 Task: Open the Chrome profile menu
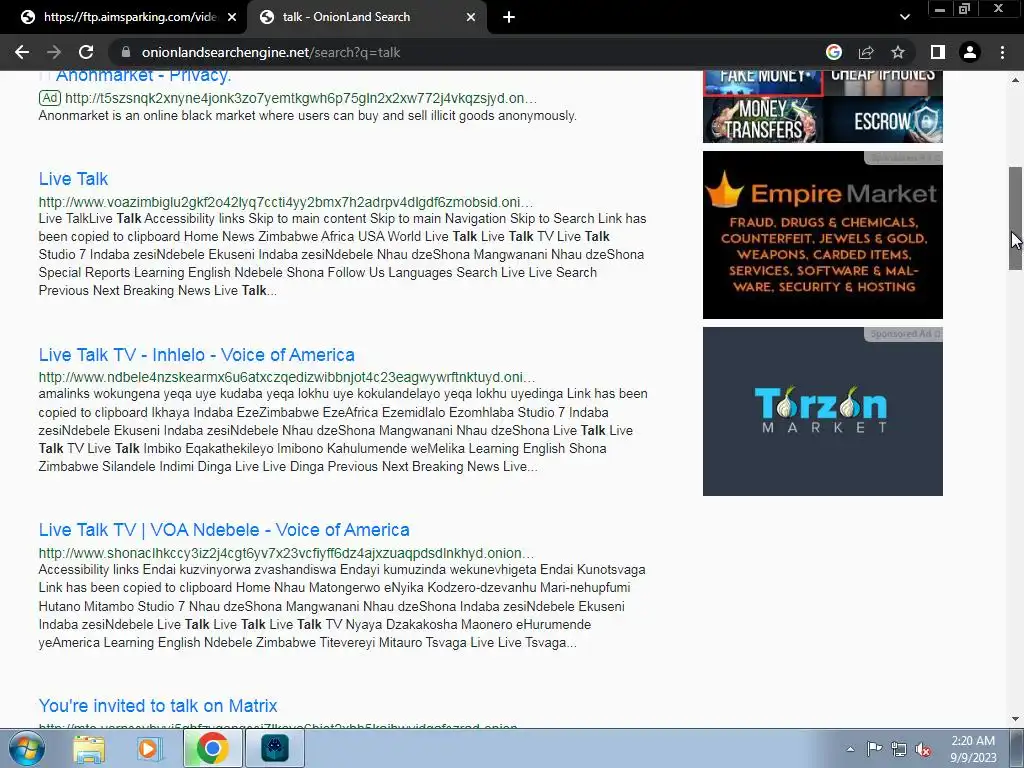click(x=970, y=52)
